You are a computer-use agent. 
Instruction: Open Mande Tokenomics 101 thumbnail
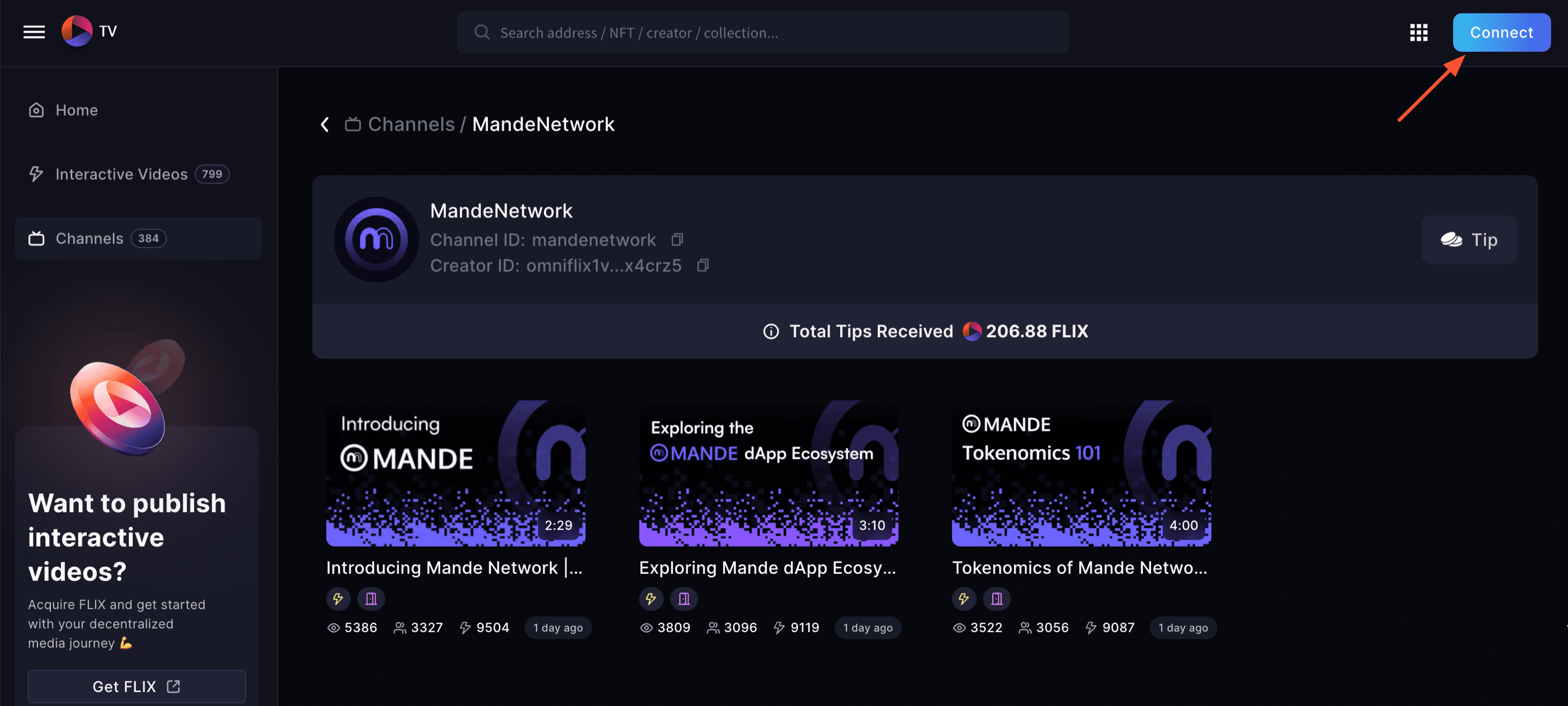(1081, 473)
